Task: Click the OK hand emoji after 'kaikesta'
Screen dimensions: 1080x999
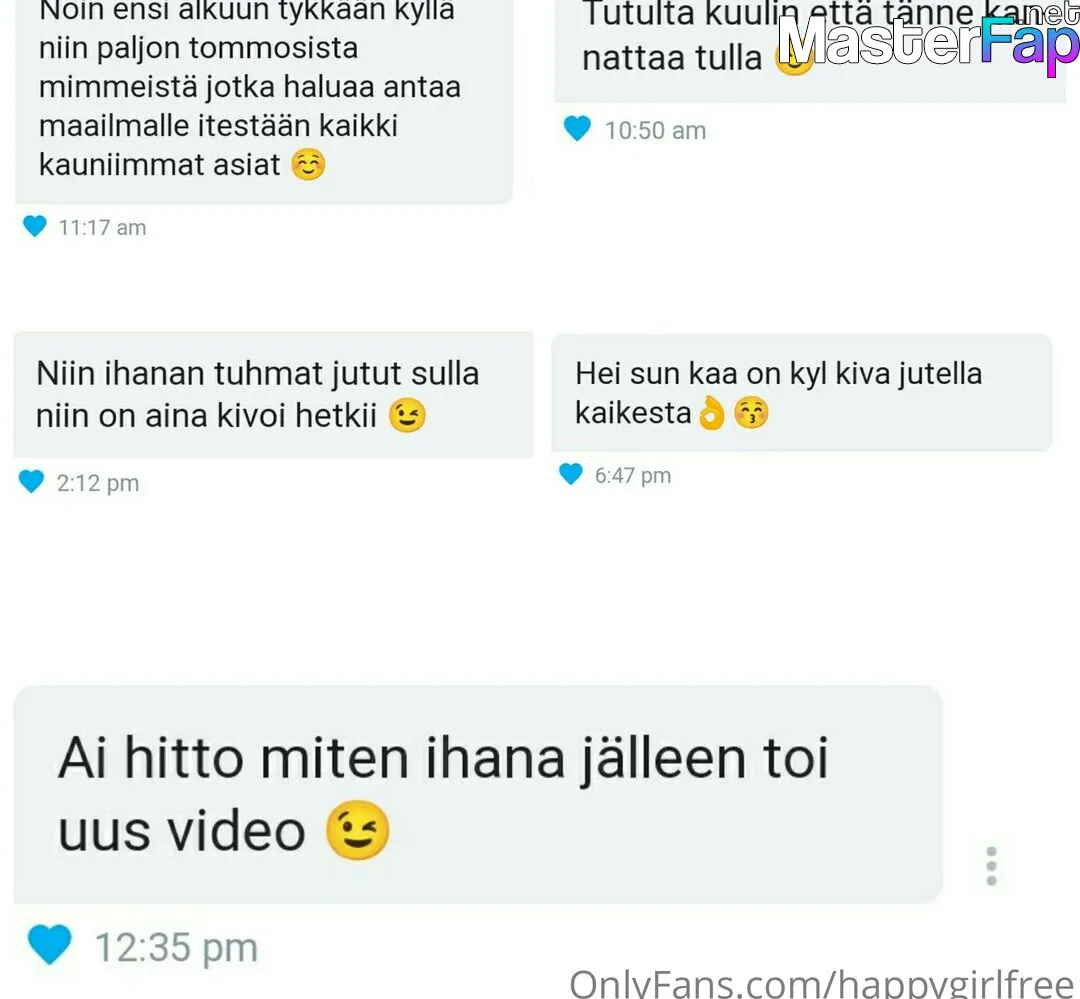Action: click(x=712, y=414)
